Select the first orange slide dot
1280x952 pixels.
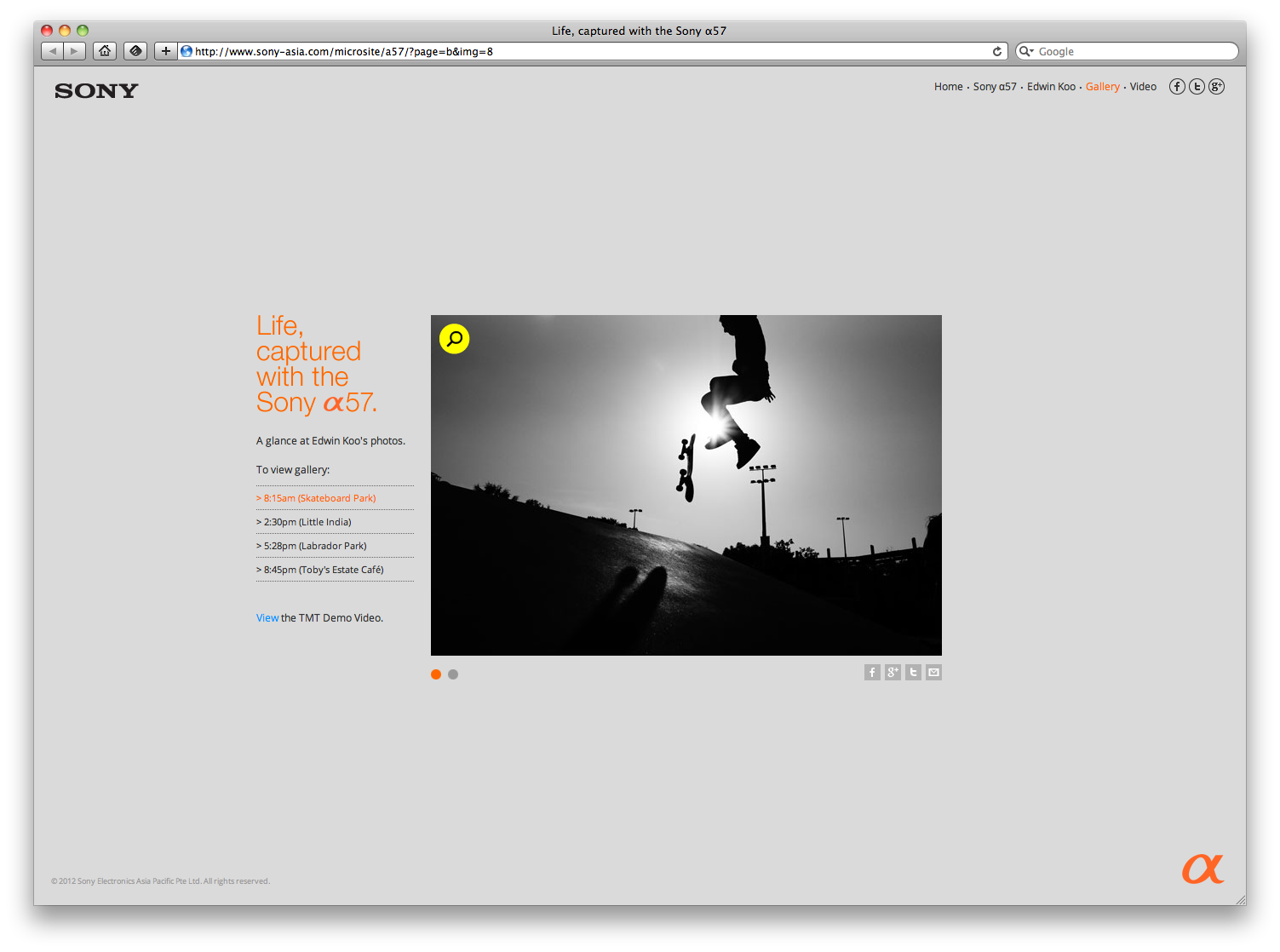click(436, 674)
